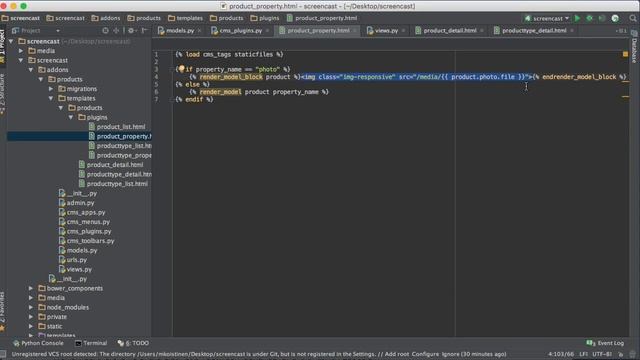Open the Favorites tool window on the left edge
This screenshot has width=640, height=360.
coord(2,310)
